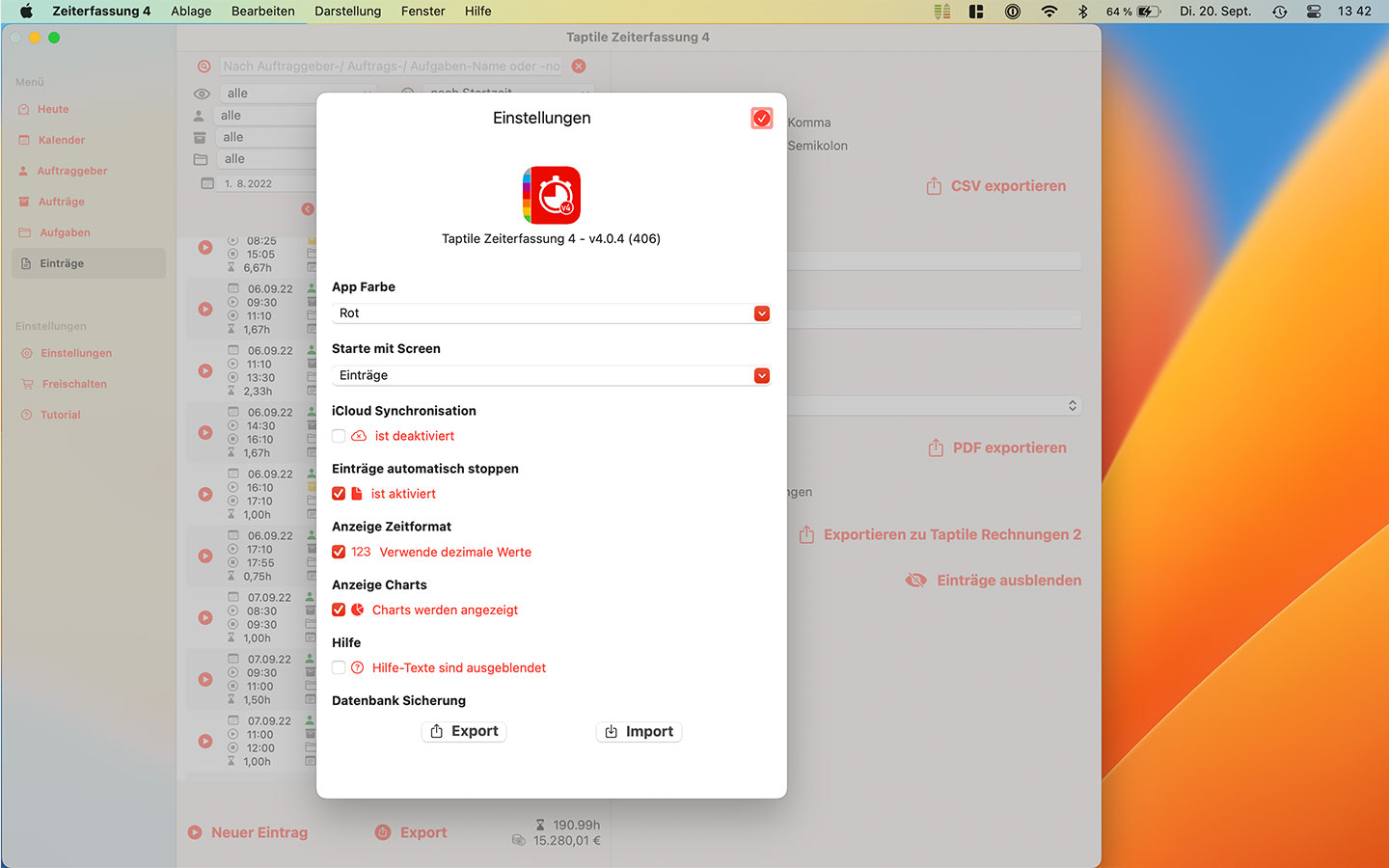Click the search field for Auftraggeber names

point(391,66)
